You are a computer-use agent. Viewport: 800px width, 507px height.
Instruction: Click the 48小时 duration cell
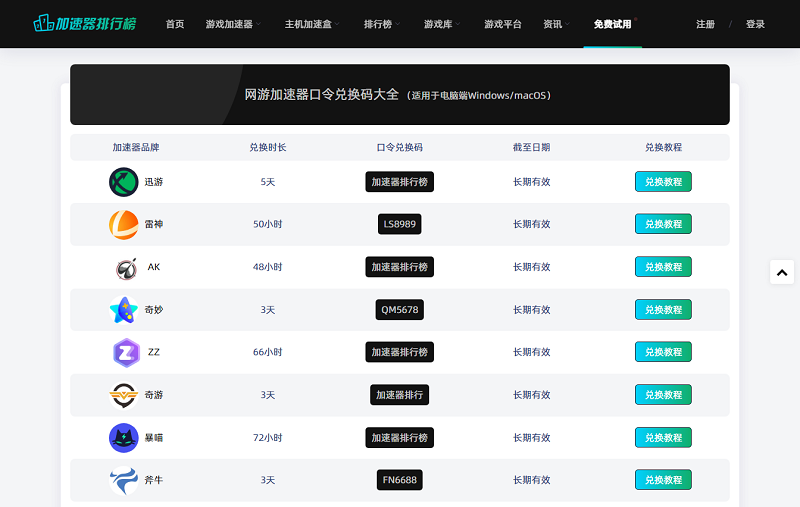267,267
